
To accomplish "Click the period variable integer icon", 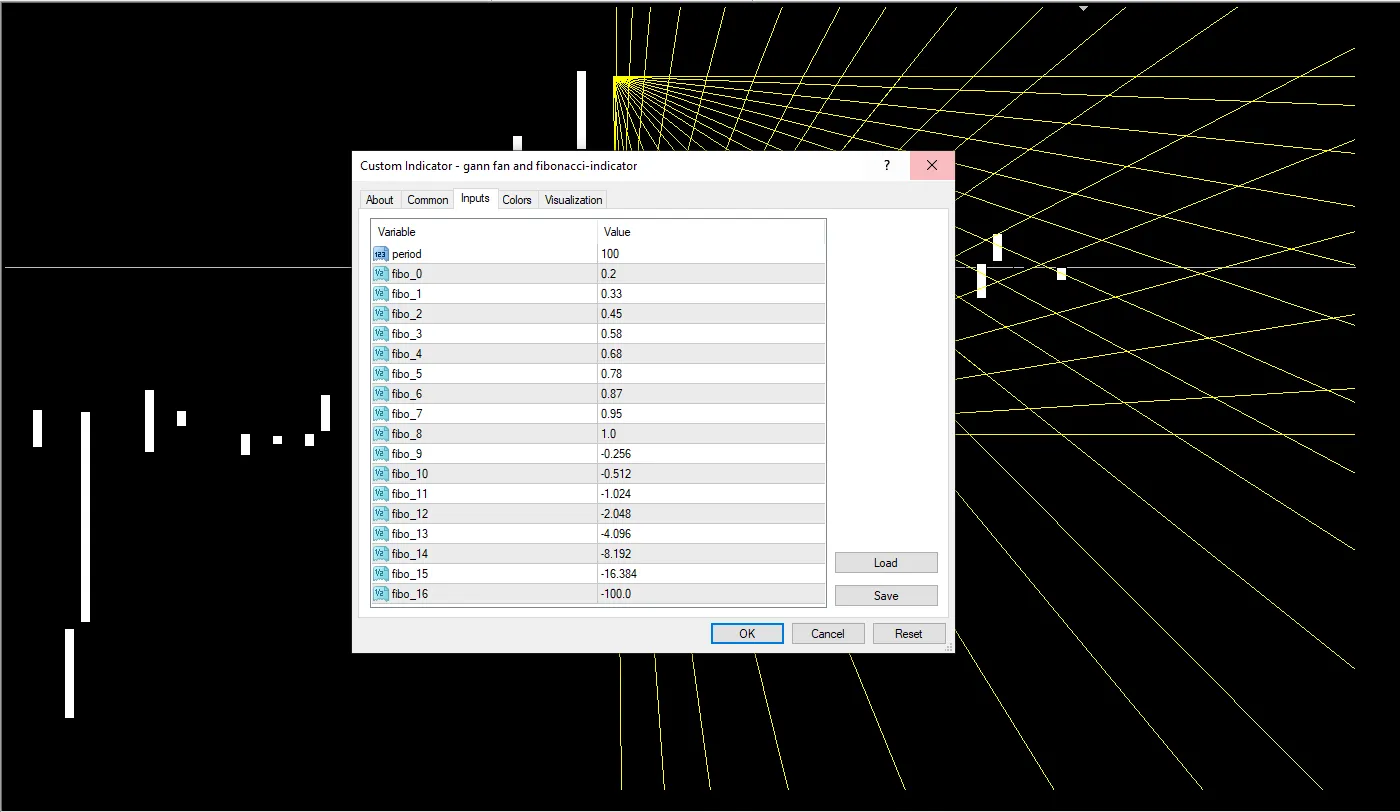I will pos(380,254).
